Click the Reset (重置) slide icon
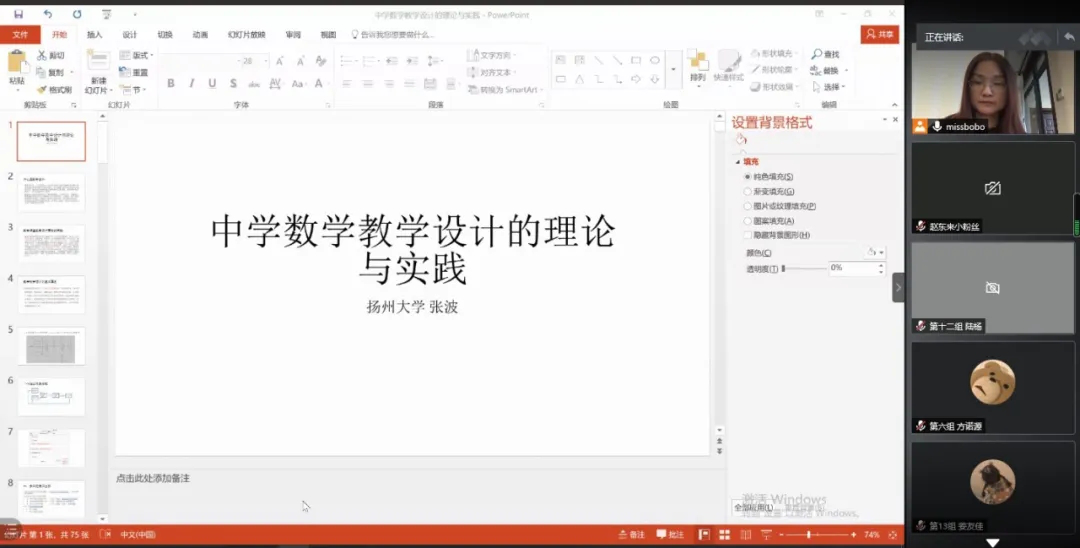Image resolution: width=1080 pixels, height=548 pixels. pos(125,72)
